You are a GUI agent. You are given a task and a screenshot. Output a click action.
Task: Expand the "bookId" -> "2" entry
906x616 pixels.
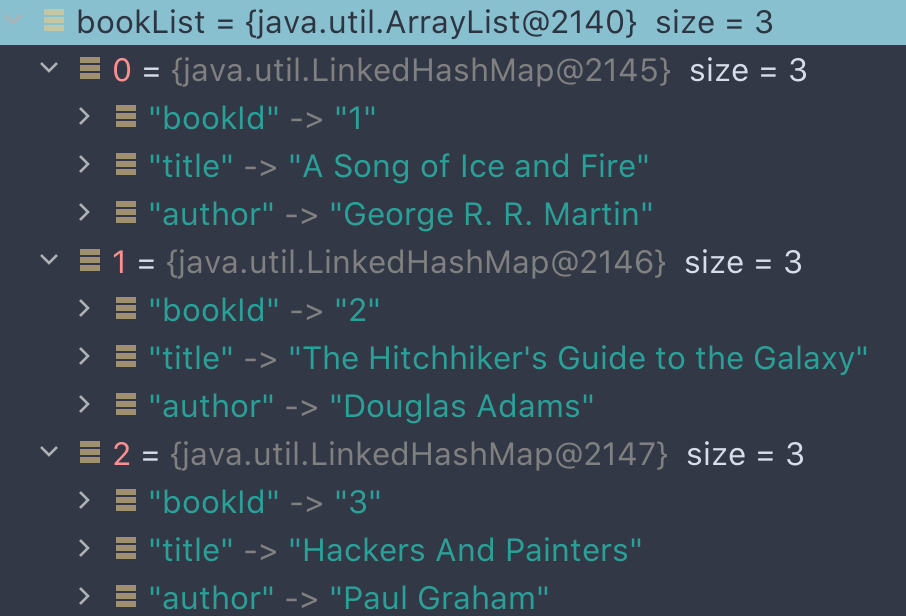click(84, 309)
